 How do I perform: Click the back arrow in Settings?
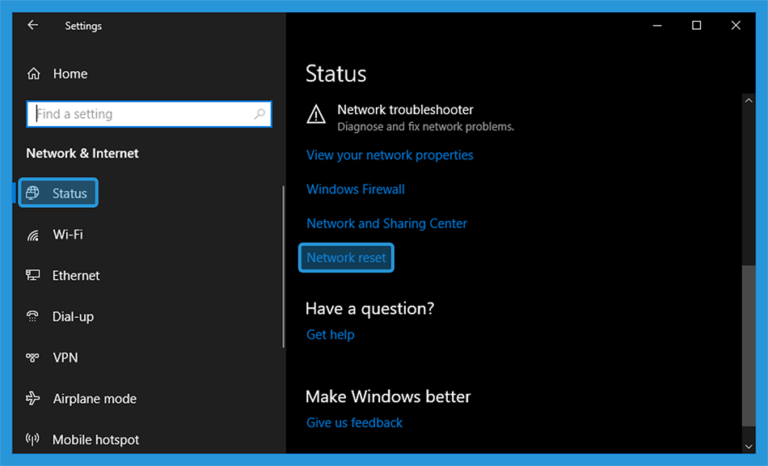point(33,25)
